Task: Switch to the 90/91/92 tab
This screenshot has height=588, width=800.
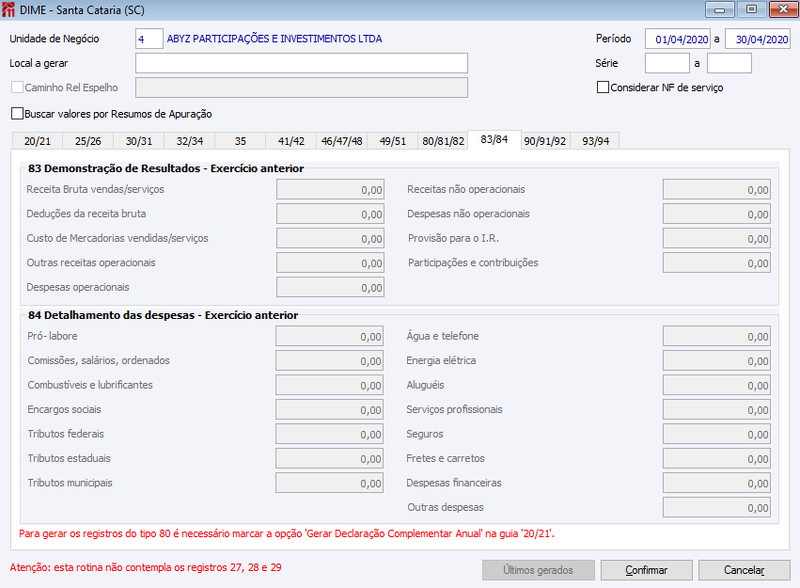Action: click(x=545, y=141)
